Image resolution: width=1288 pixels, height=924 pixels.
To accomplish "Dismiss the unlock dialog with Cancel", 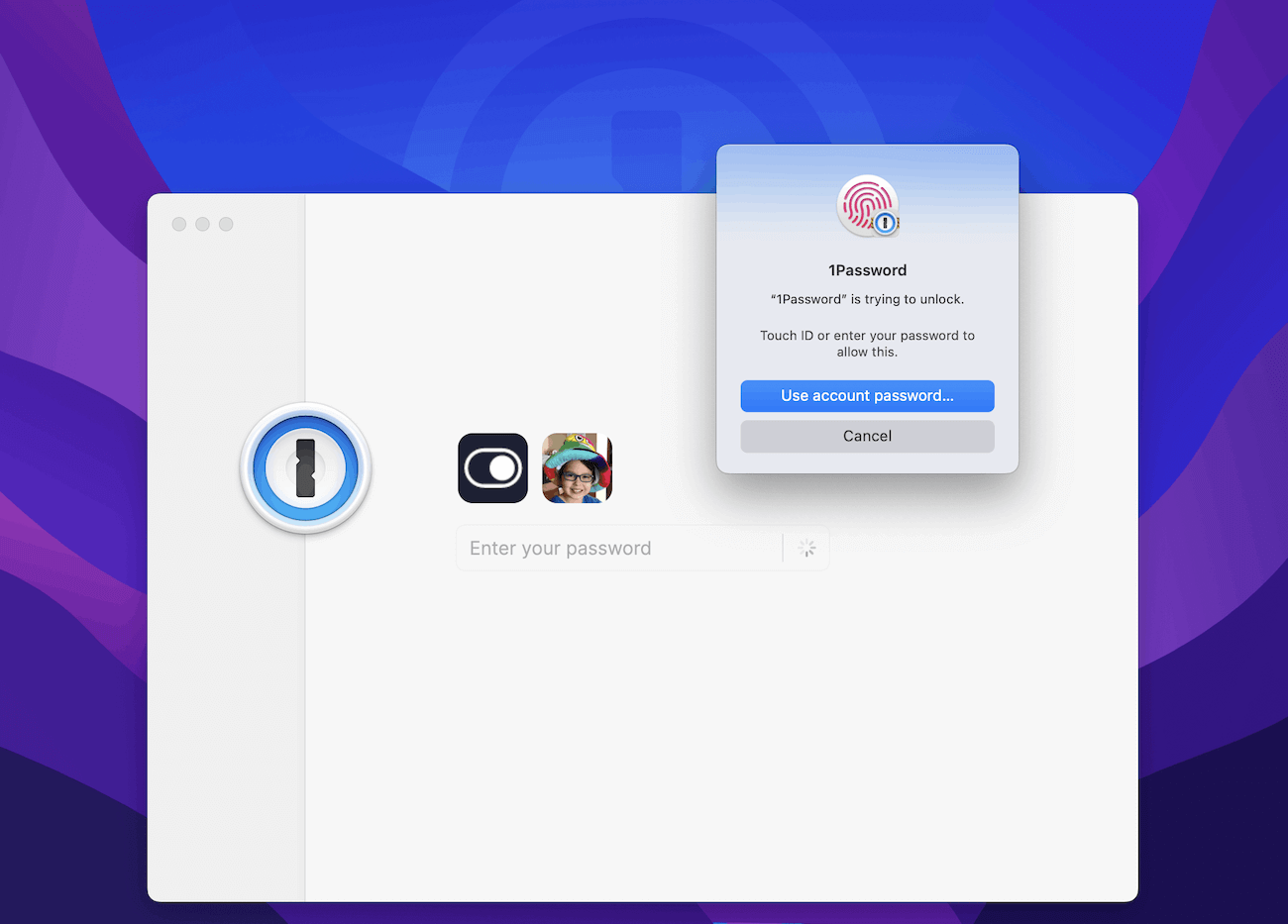I will point(867,436).
